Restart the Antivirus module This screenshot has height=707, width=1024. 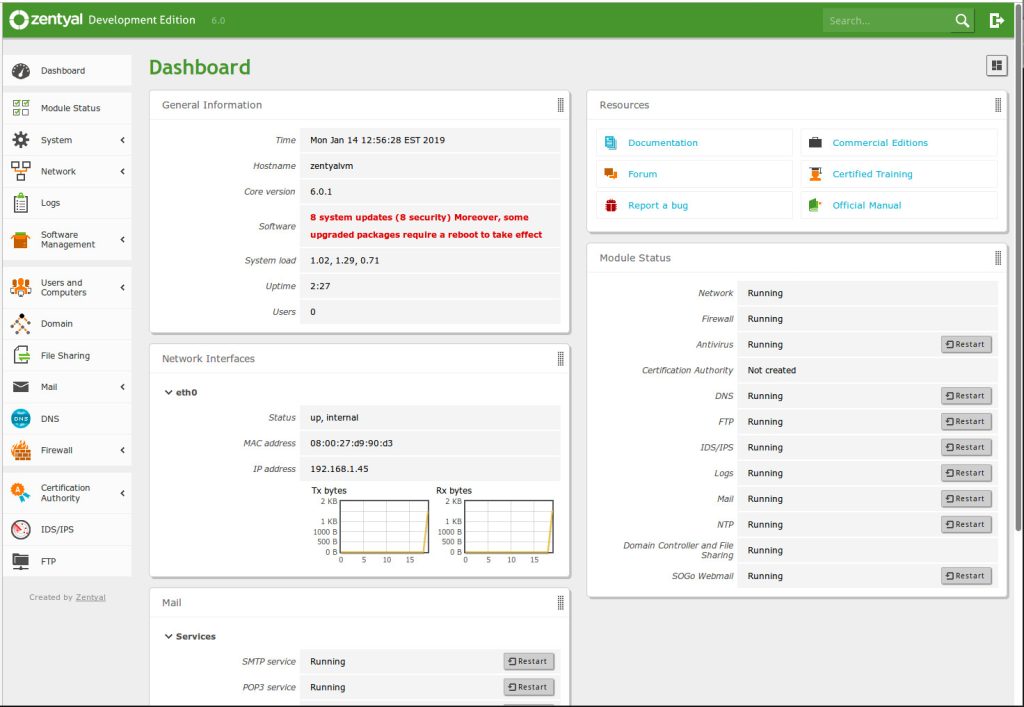(966, 344)
